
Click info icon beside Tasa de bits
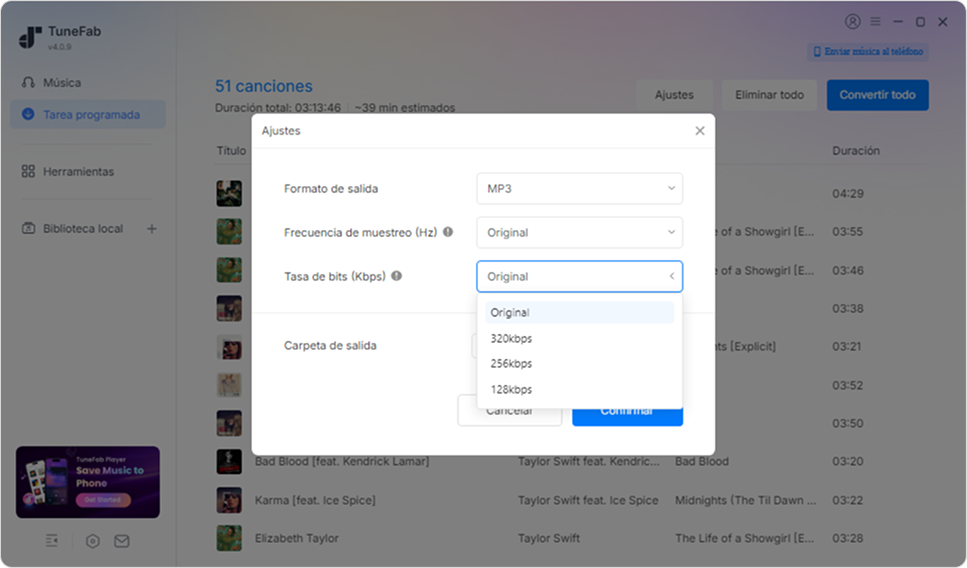pos(397,276)
